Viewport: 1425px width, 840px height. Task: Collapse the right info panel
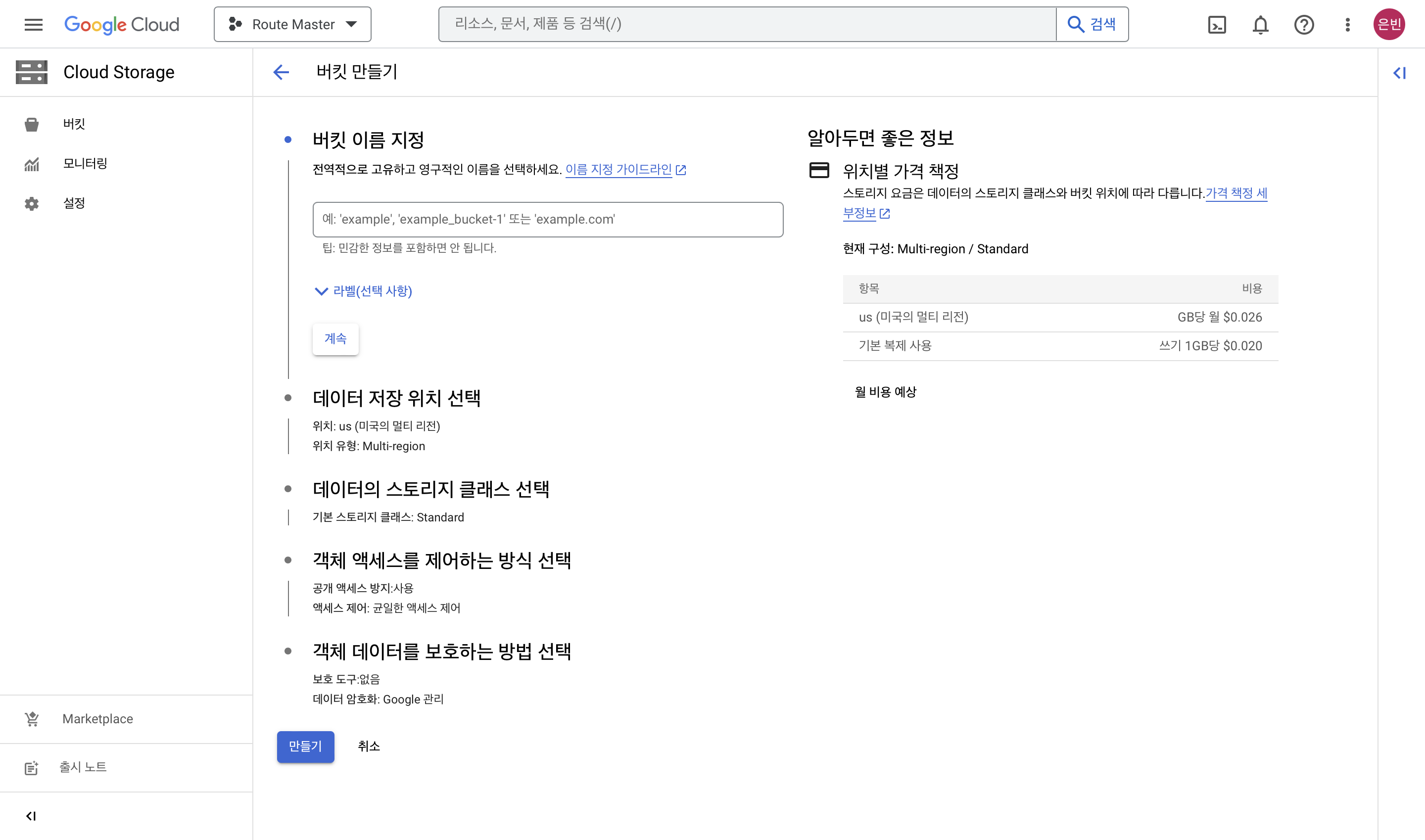[x=1400, y=72]
